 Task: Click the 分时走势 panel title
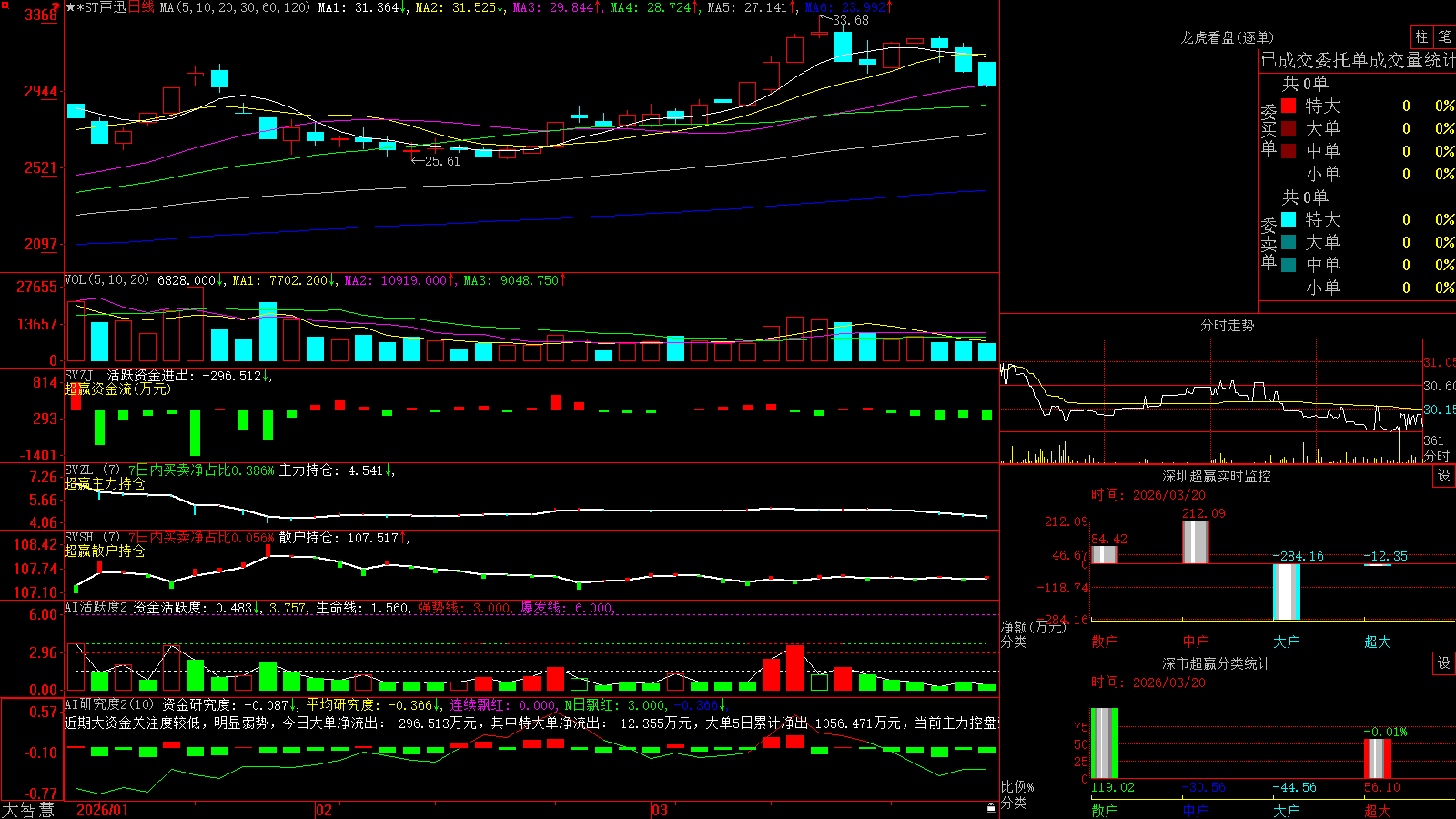[1227, 325]
